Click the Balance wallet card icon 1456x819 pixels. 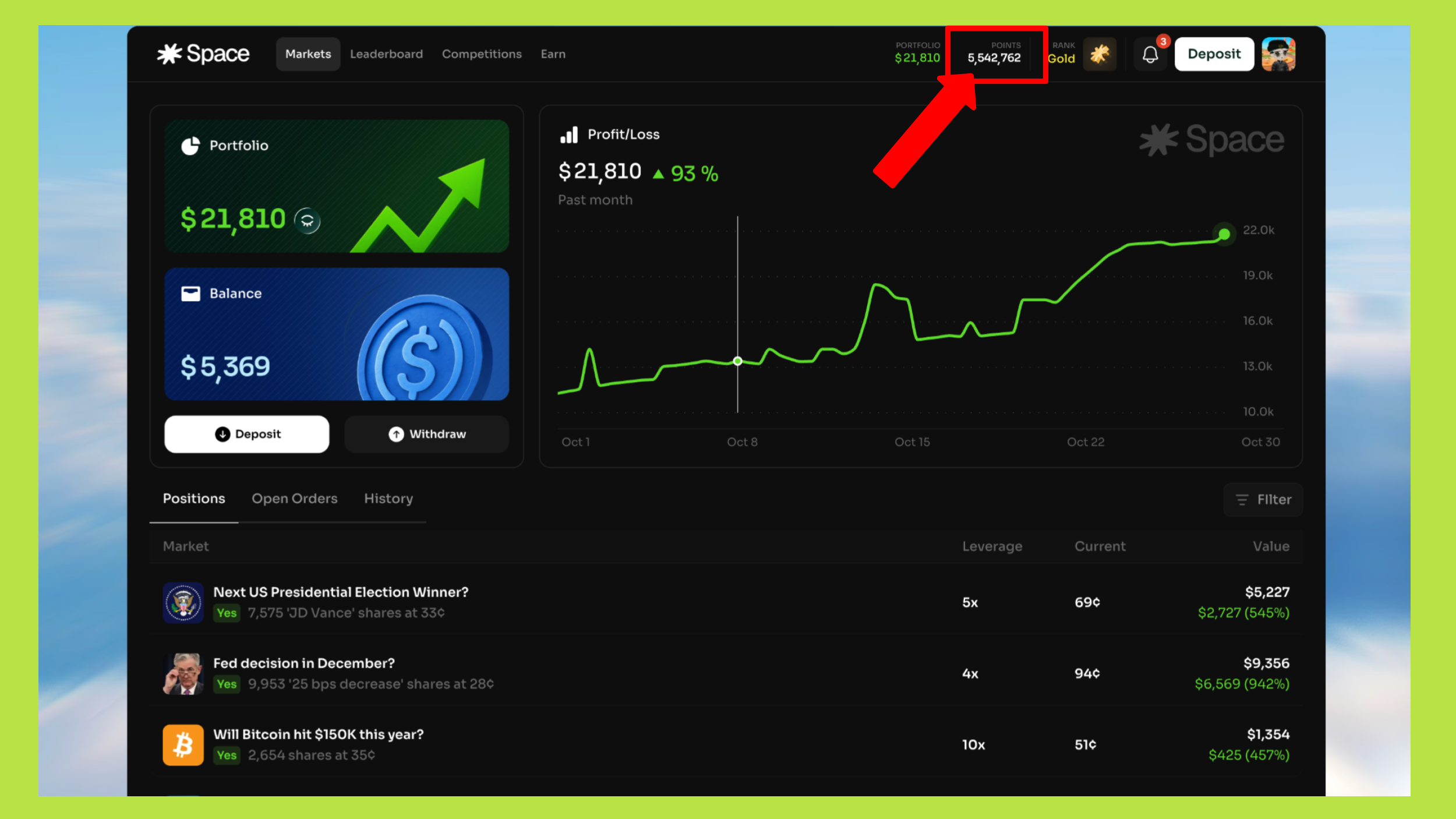click(x=190, y=294)
